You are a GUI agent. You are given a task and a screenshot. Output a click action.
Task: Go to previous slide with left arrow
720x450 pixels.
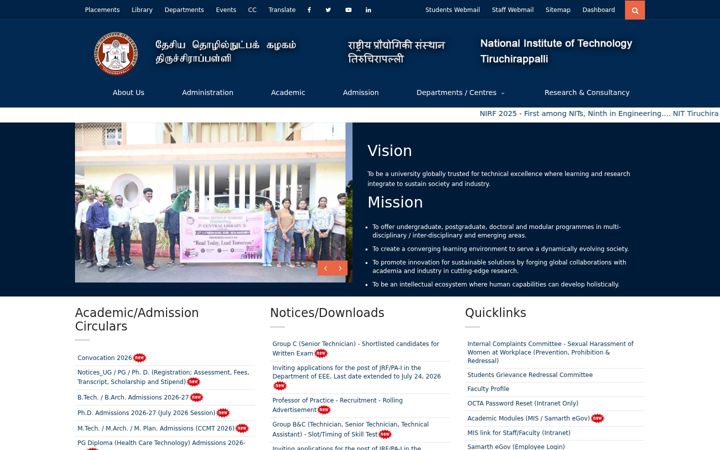(x=325, y=268)
